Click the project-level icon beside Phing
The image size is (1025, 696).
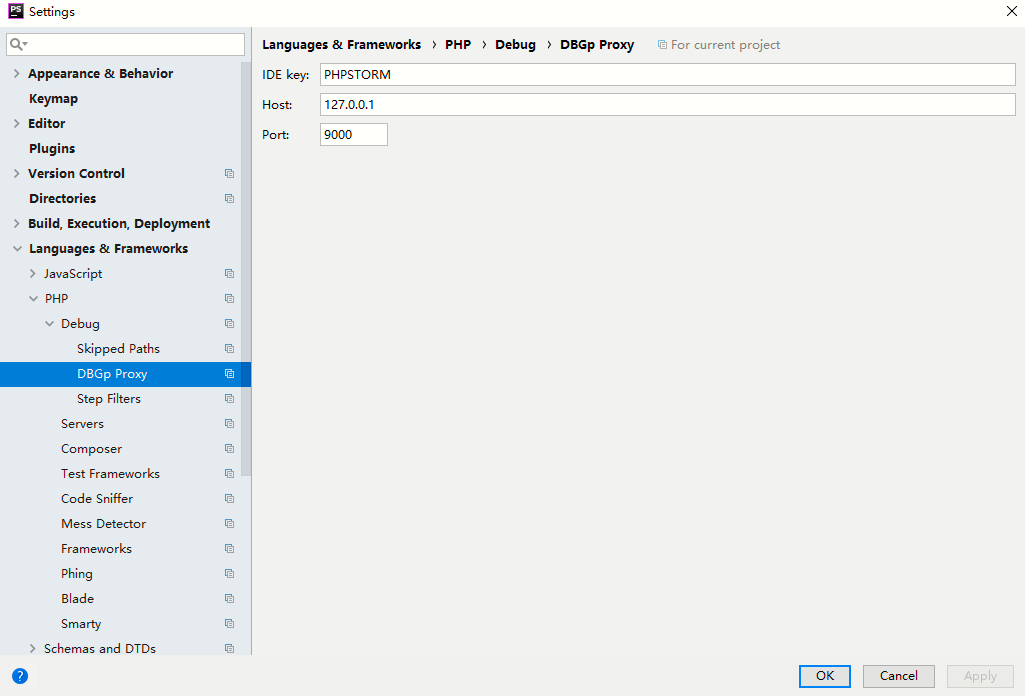229,574
